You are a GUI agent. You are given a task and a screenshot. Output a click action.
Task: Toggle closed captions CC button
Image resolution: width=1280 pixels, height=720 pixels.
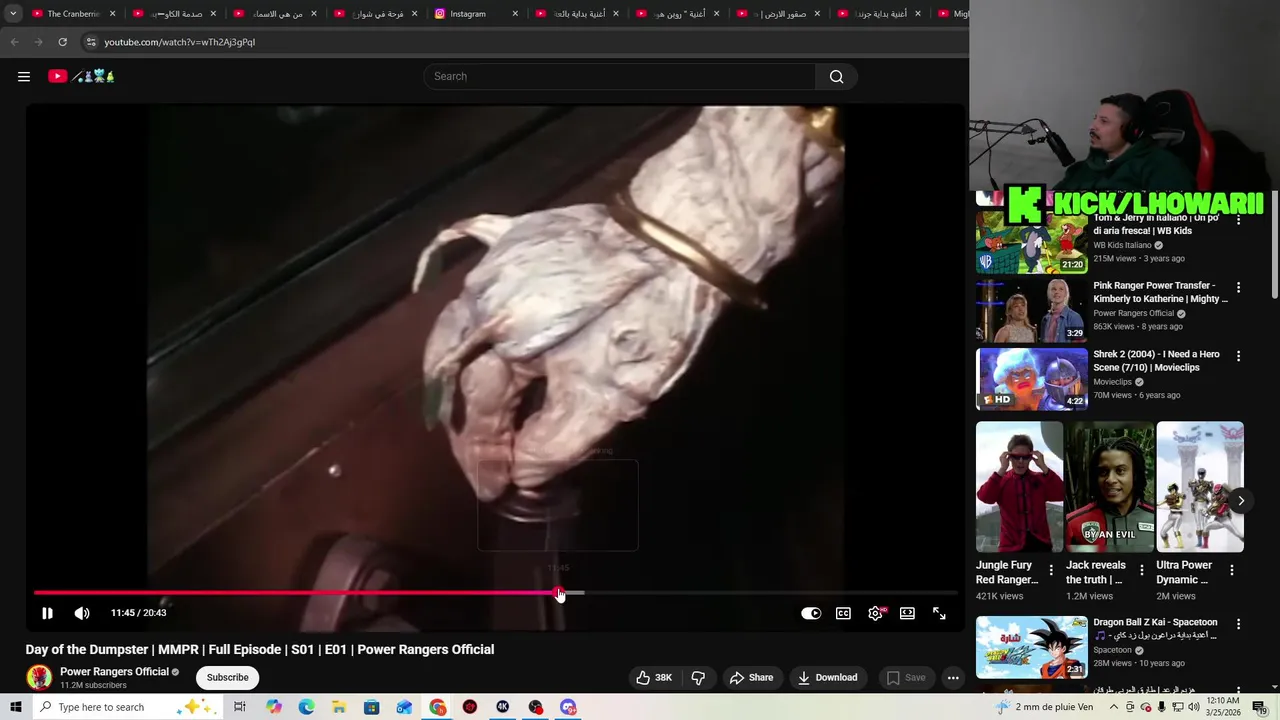(x=843, y=613)
